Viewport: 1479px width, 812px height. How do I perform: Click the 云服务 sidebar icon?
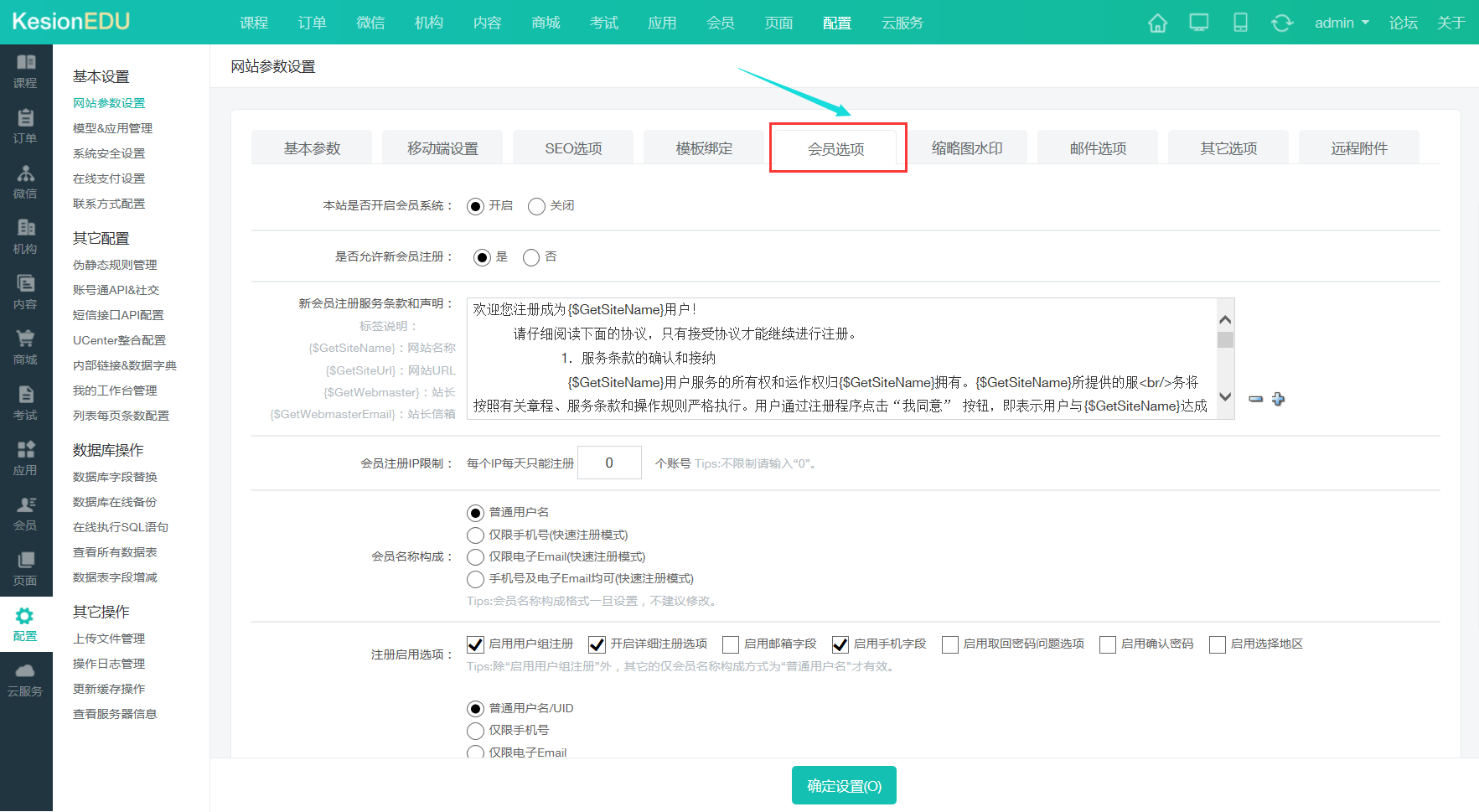26,679
